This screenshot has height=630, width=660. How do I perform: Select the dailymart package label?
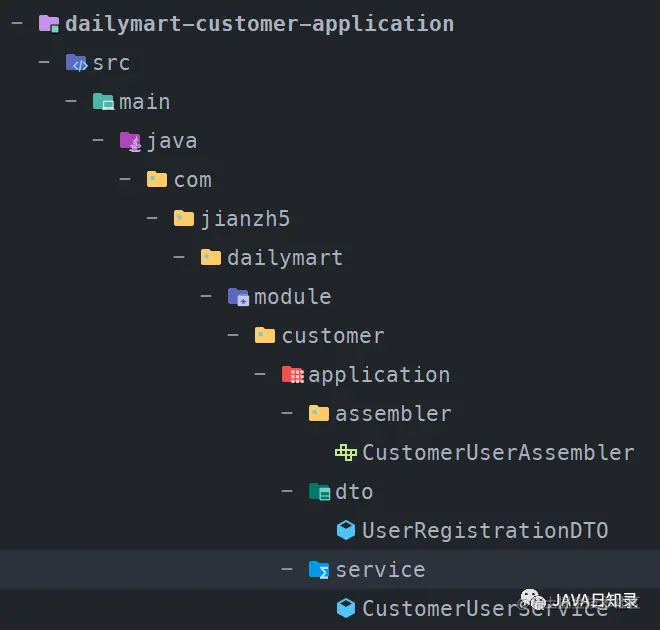point(285,258)
